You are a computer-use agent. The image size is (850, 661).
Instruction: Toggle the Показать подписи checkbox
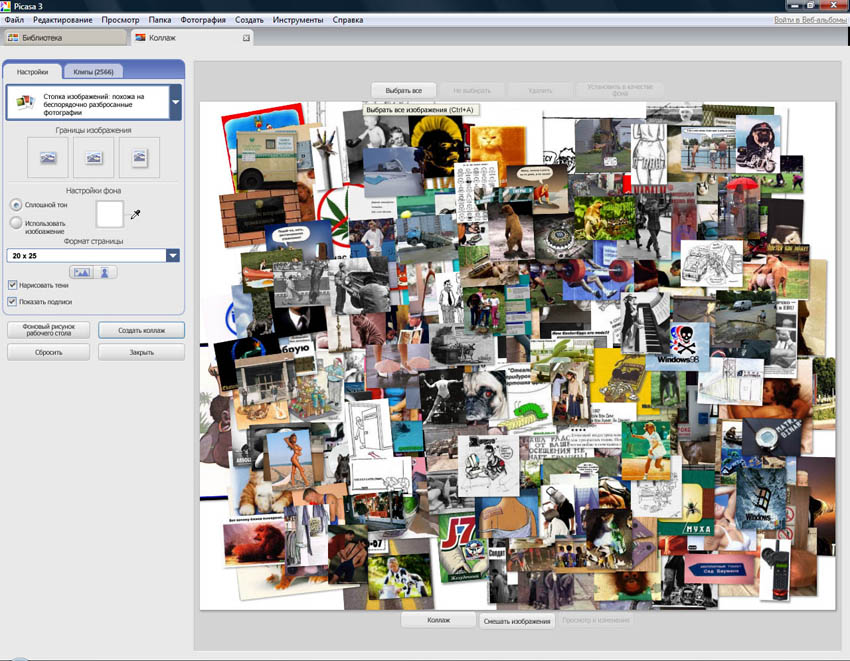point(12,301)
